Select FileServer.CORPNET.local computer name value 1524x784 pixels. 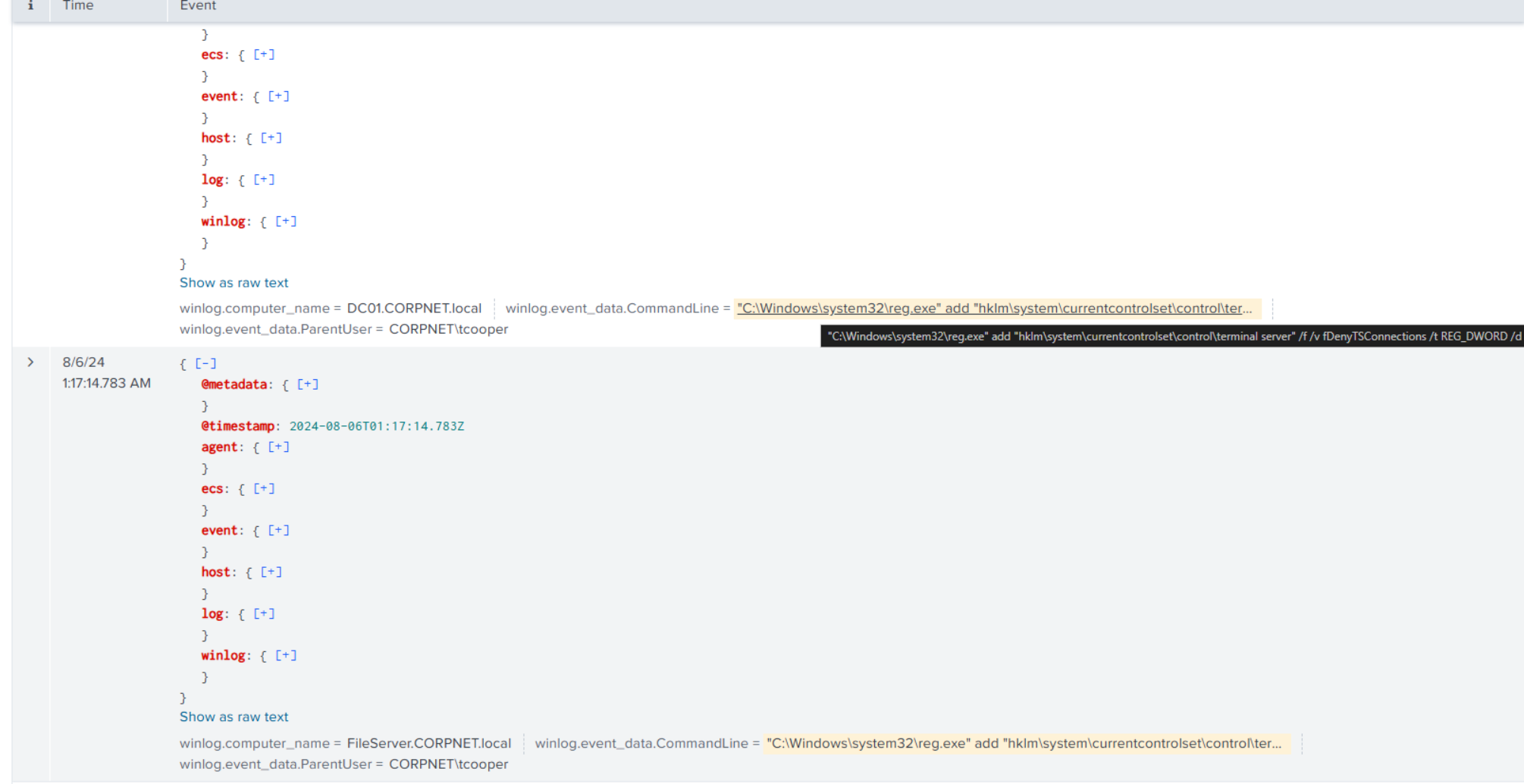pos(429,744)
